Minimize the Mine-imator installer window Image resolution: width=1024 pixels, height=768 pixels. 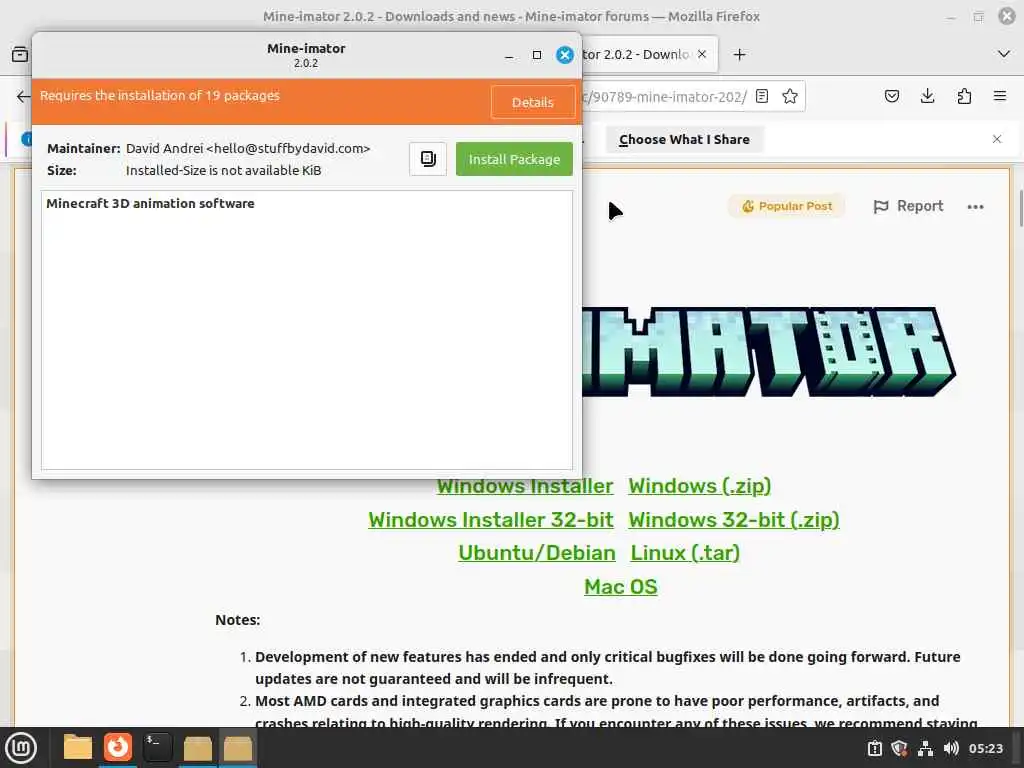(x=509, y=56)
